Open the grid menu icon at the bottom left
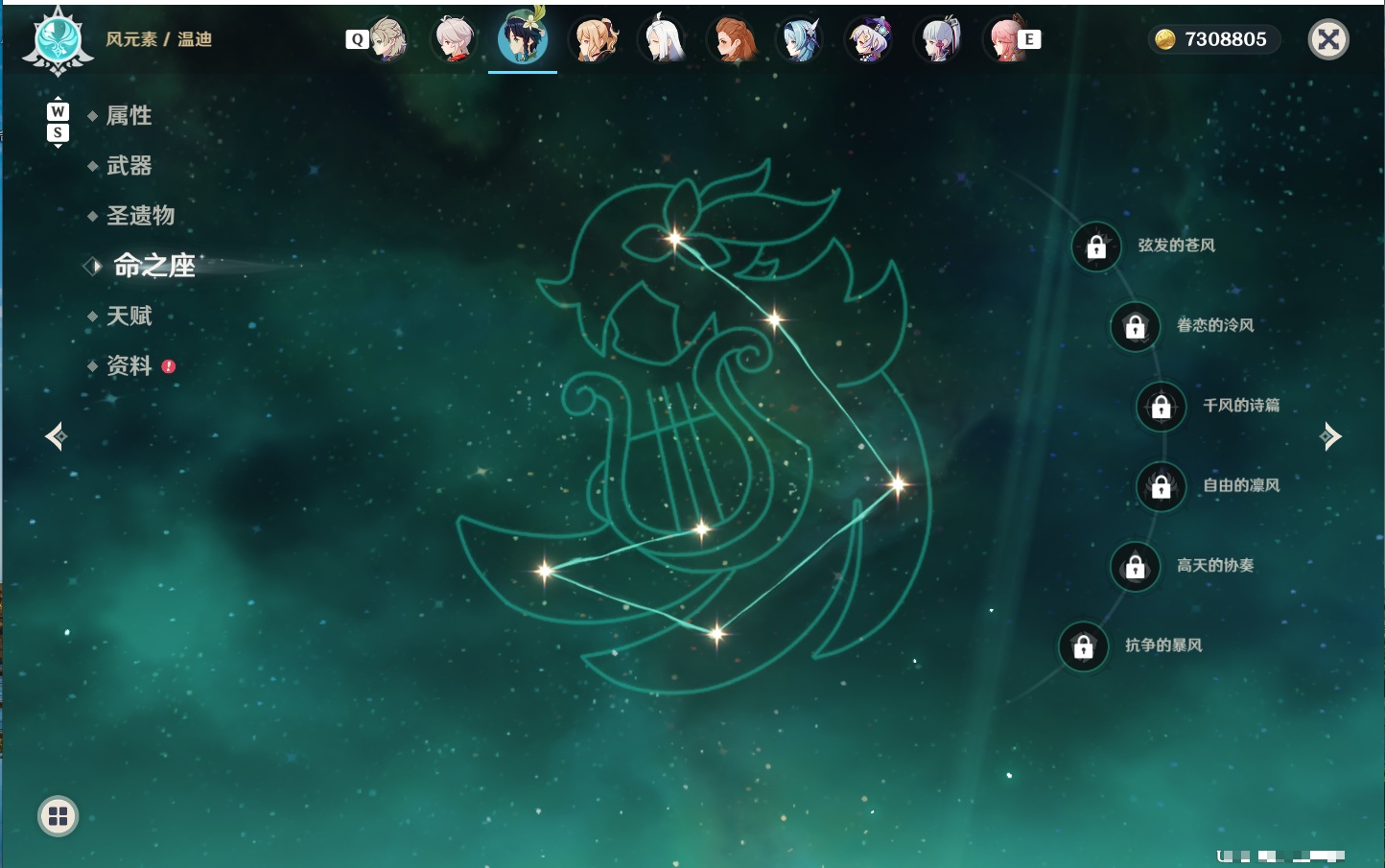The image size is (1385, 868). (x=58, y=816)
